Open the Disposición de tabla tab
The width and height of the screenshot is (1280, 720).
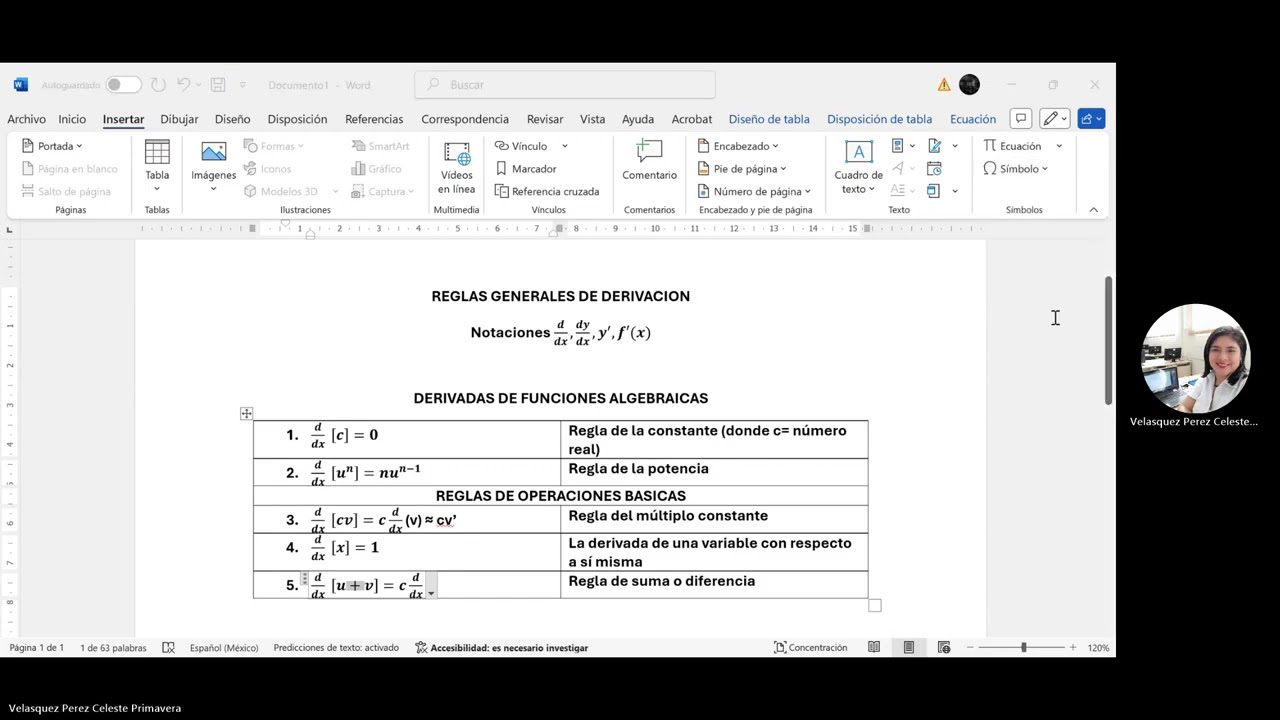click(879, 119)
